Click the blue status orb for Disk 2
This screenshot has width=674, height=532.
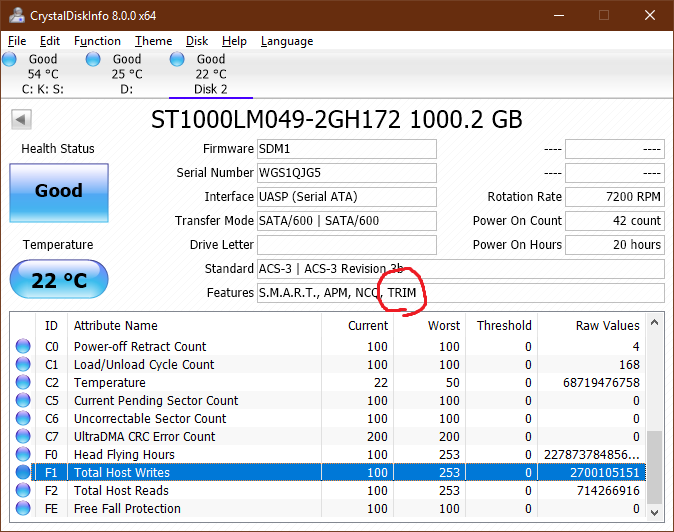(177, 59)
